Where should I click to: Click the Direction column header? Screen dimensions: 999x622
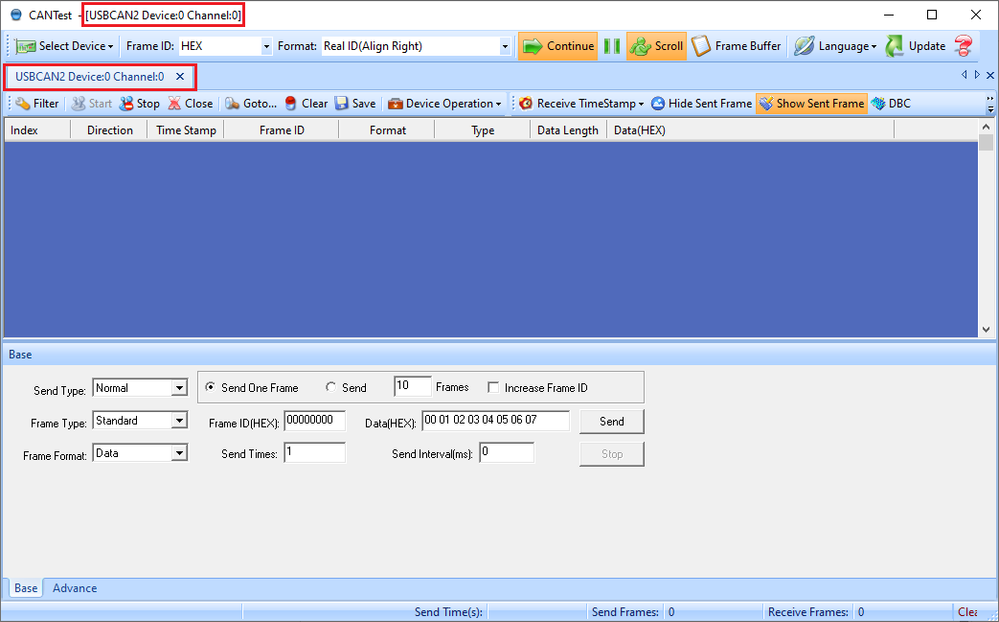pos(109,130)
